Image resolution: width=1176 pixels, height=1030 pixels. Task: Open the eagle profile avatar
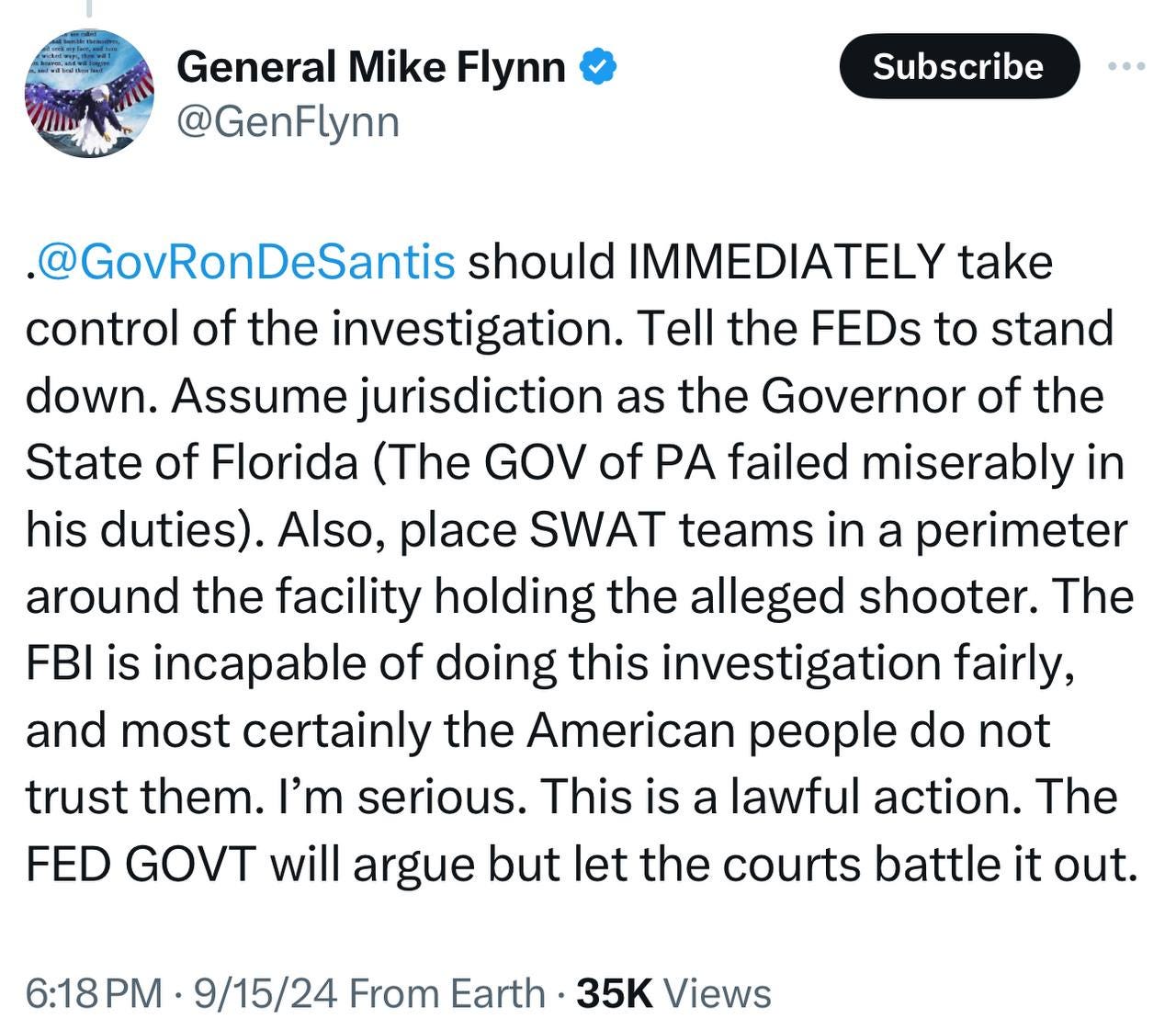[89, 94]
